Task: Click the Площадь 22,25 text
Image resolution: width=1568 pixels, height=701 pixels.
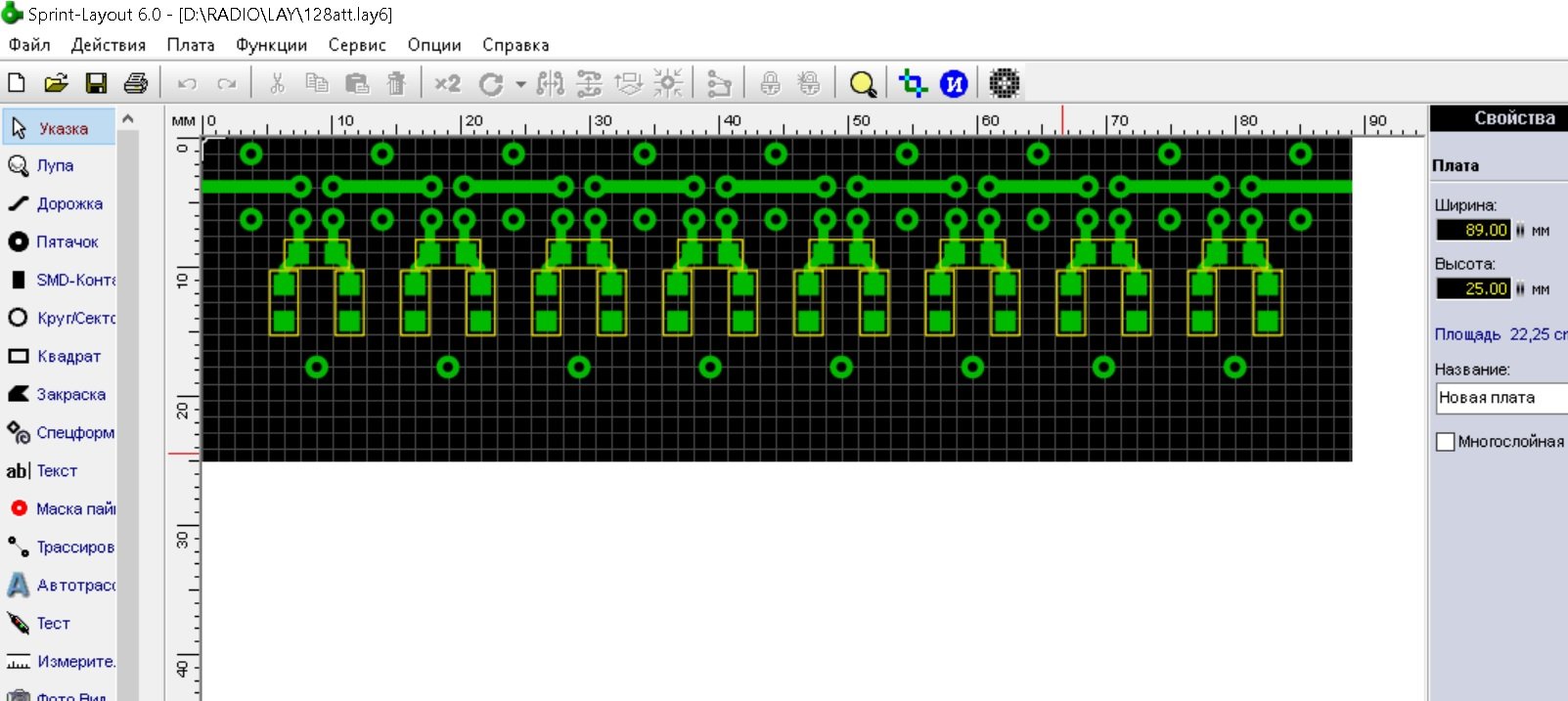Action: pyautogui.click(x=1501, y=334)
